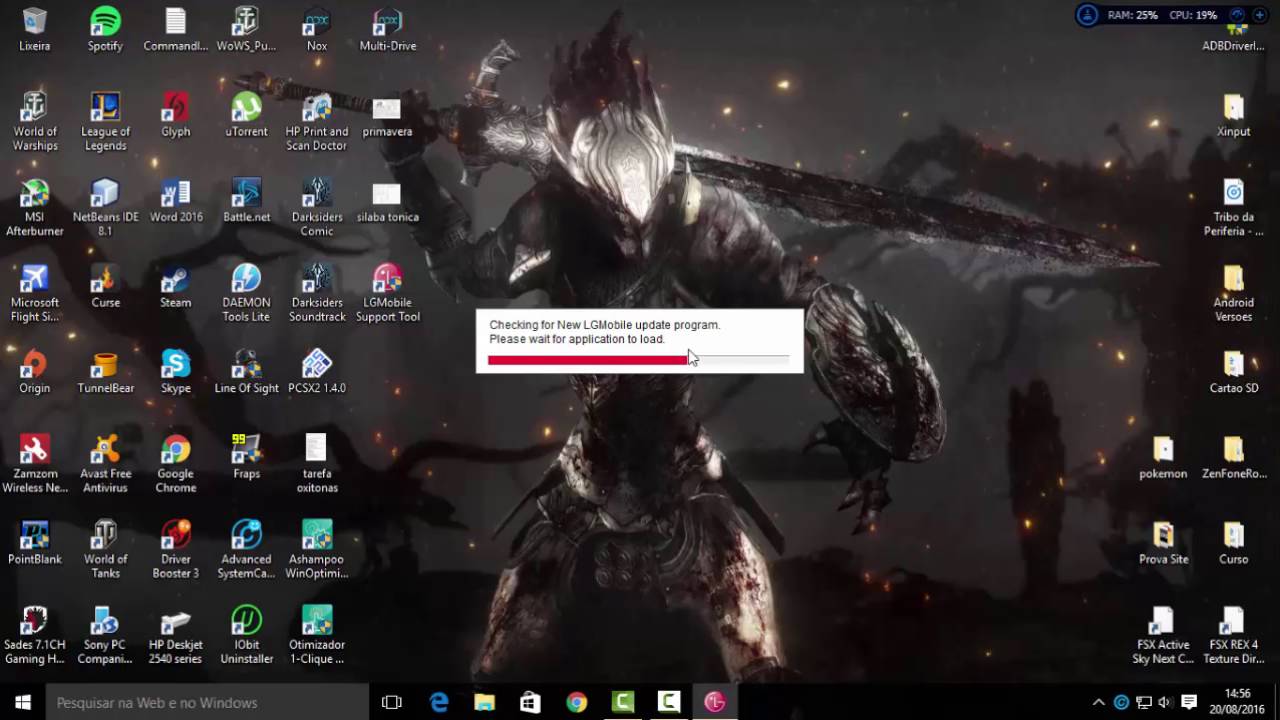Image resolution: width=1280 pixels, height=720 pixels.
Task: Open IObit Uninstaller shortcut
Action: pyautogui.click(x=246, y=635)
